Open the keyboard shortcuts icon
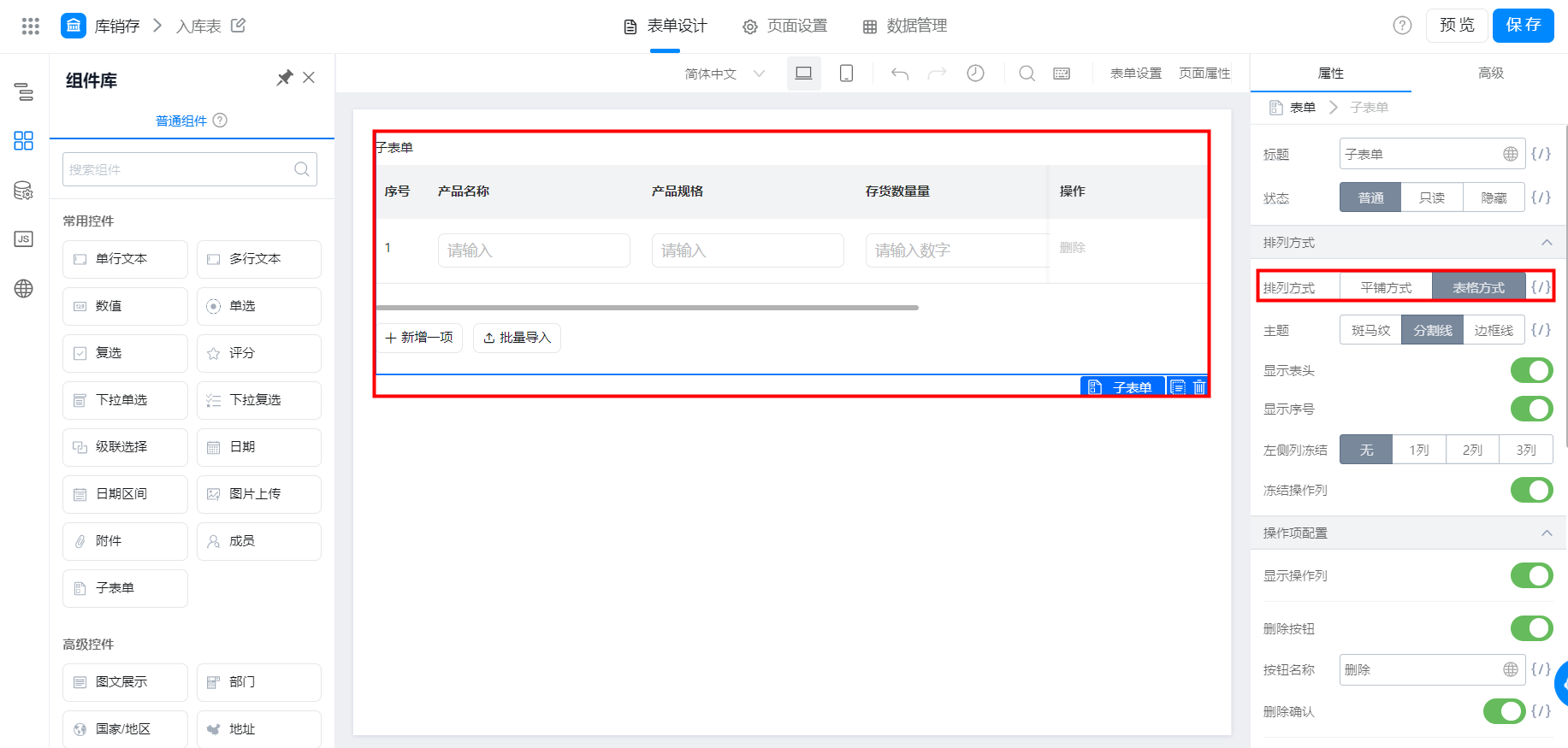The height and width of the screenshot is (748, 1568). [x=1062, y=74]
